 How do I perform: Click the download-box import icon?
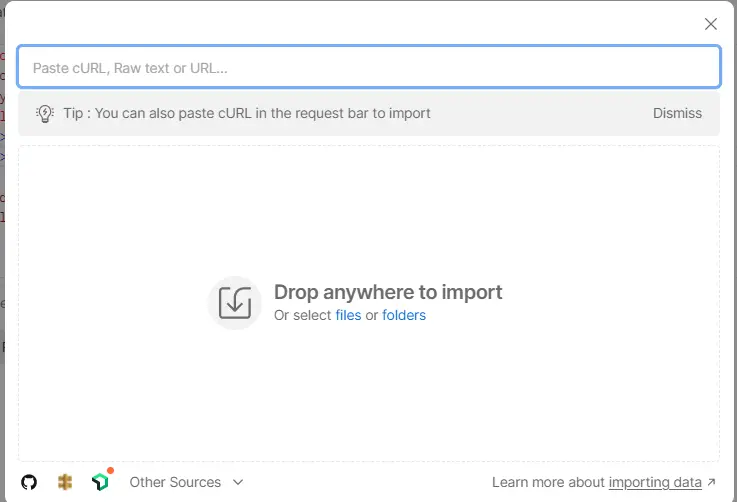[x=234, y=302]
